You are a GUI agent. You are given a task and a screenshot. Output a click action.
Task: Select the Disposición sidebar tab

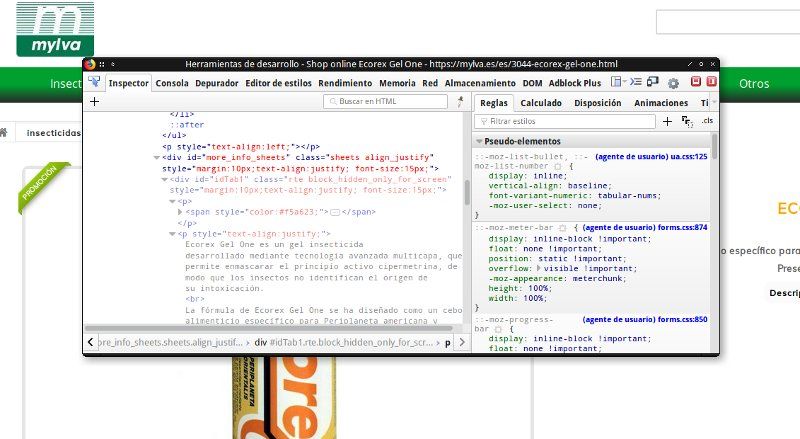coord(597,103)
